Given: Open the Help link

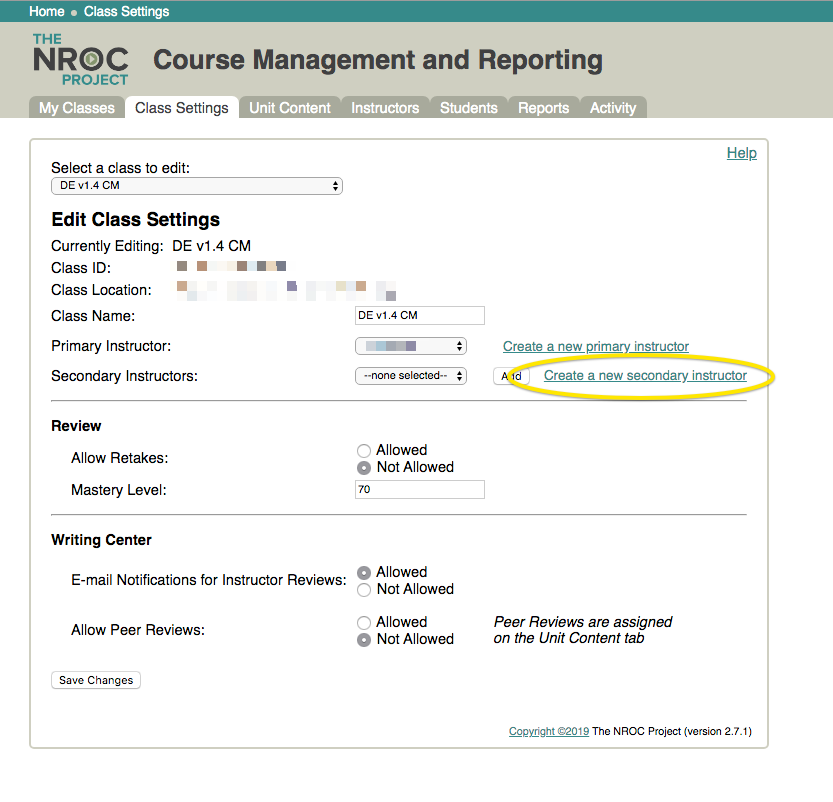Looking at the screenshot, I should 742,153.
